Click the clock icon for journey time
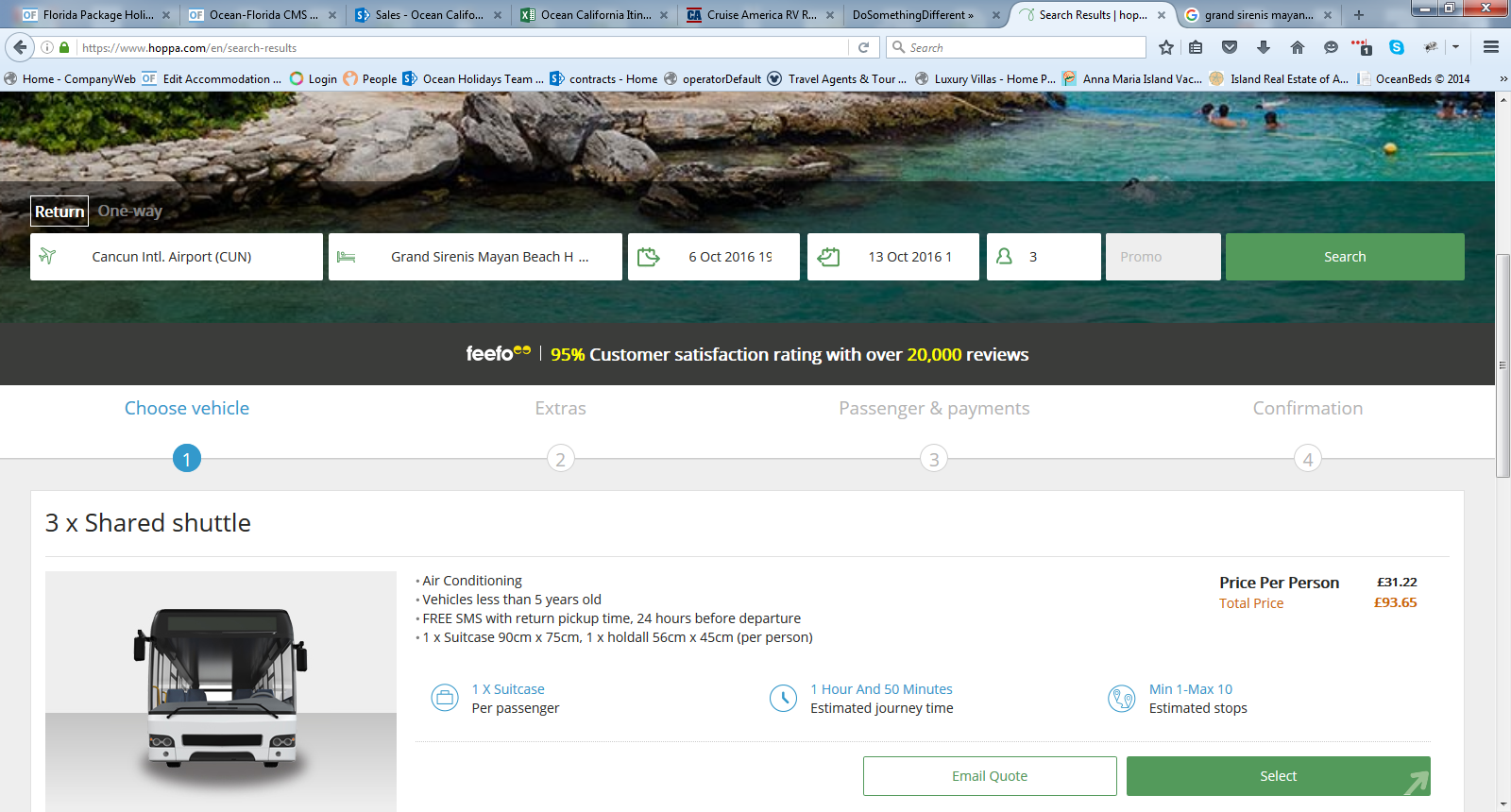 (x=783, y=698)
